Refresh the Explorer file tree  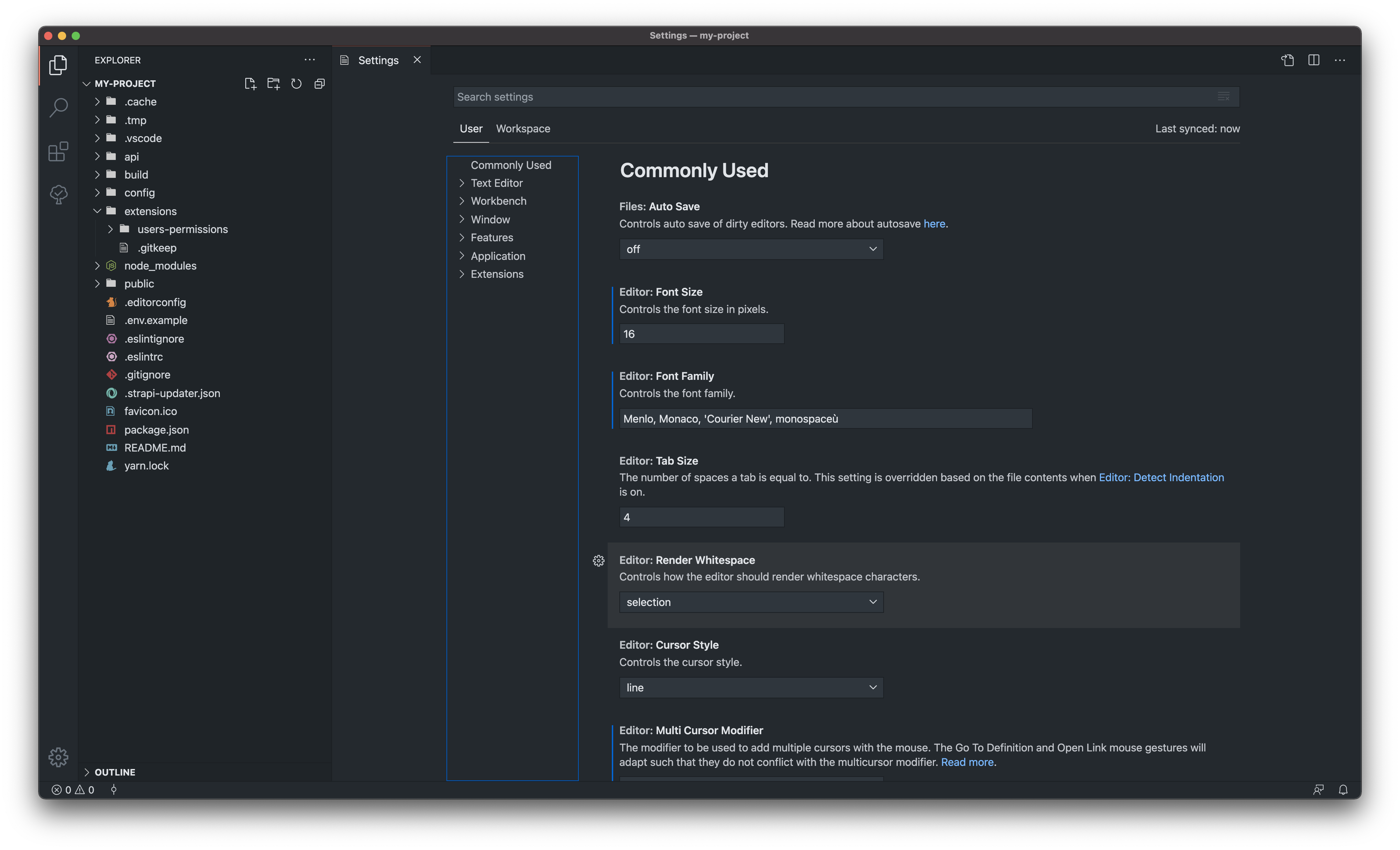[296, 83]
